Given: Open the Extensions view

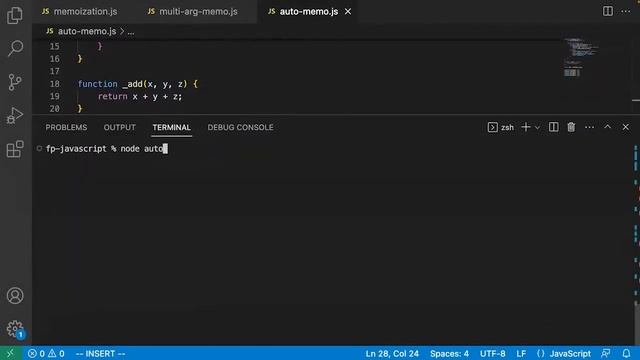Looking at the screenshot, I should 15,149.
